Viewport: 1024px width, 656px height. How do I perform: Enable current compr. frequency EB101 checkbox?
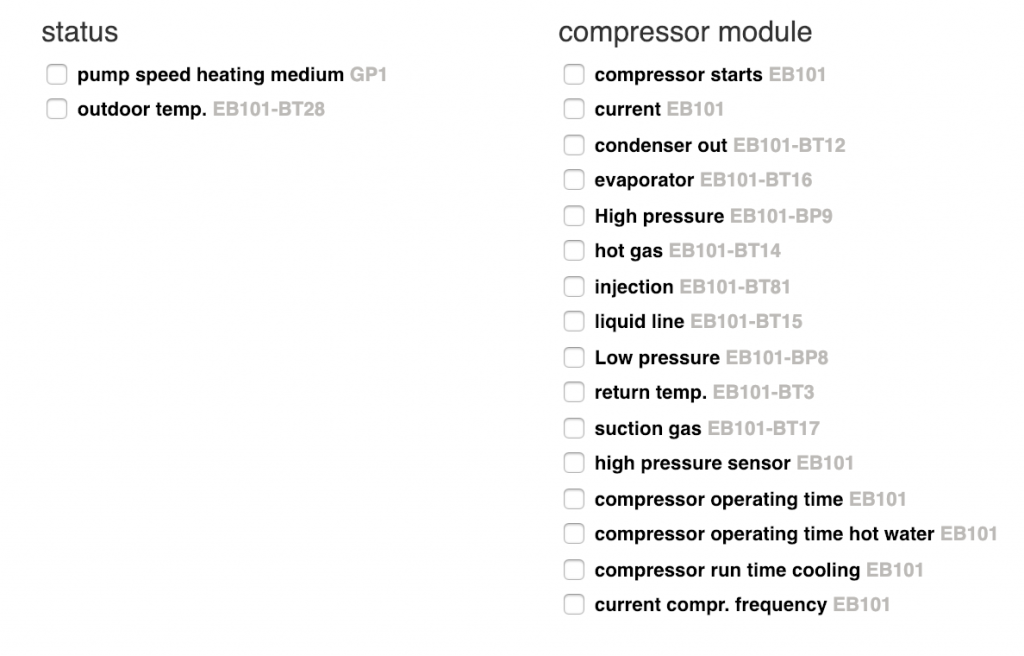(x=574, y=605)
